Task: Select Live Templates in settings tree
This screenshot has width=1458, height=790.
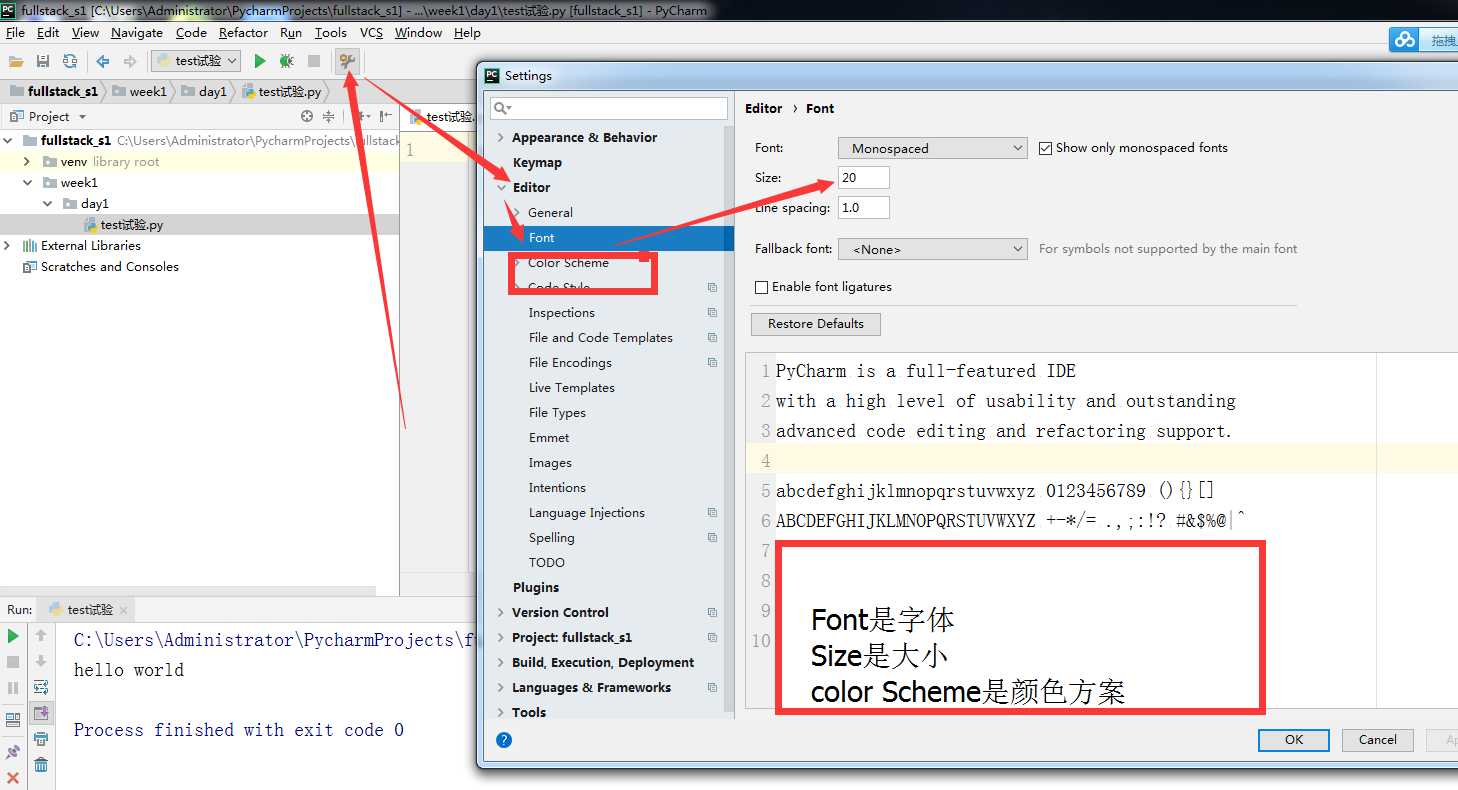Action: [x=571, y=388]
